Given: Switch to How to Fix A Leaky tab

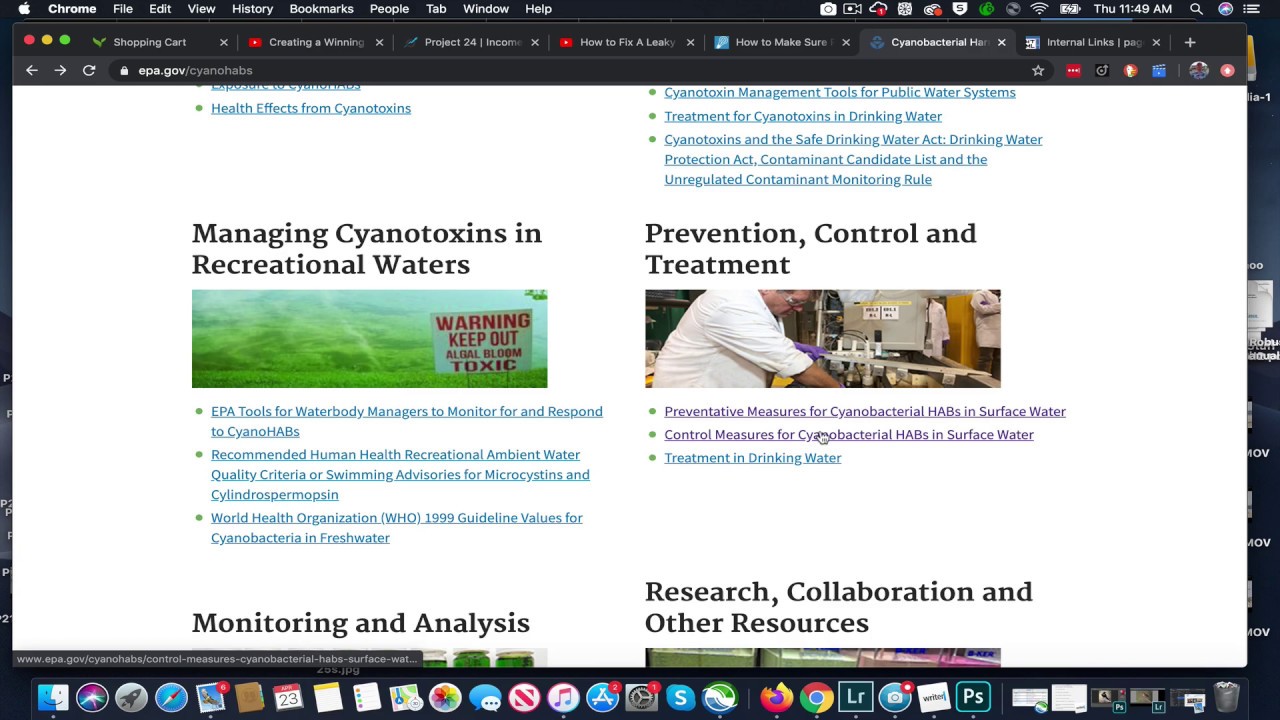Looking at the screenshot, I should (x=625, y=42).
